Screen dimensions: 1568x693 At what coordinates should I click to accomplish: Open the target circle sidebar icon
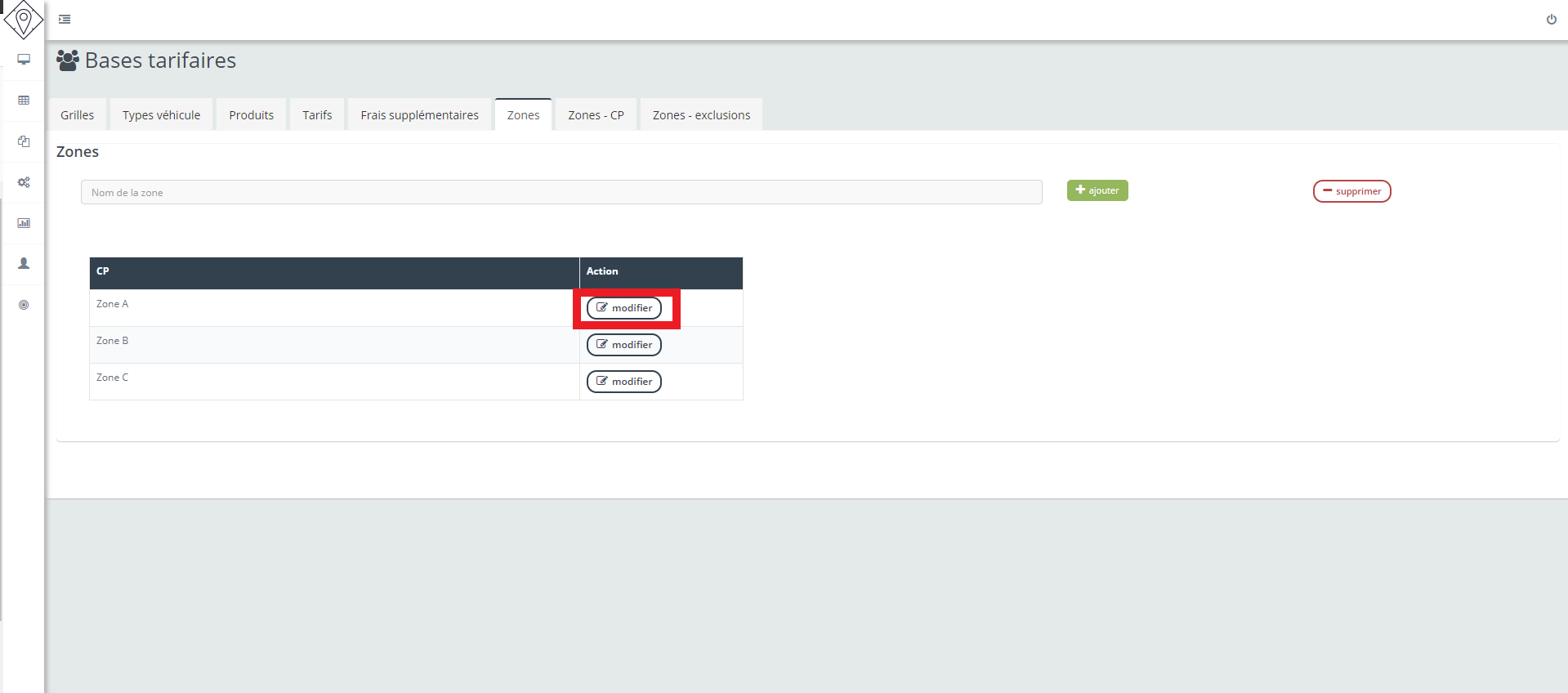24,304
